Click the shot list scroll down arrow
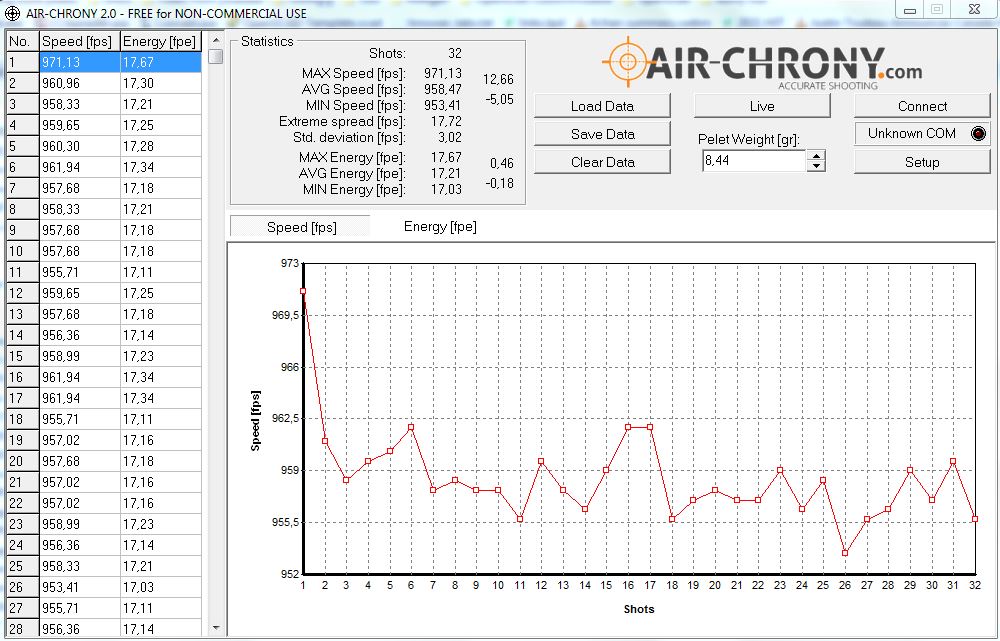 coord(216,628)
